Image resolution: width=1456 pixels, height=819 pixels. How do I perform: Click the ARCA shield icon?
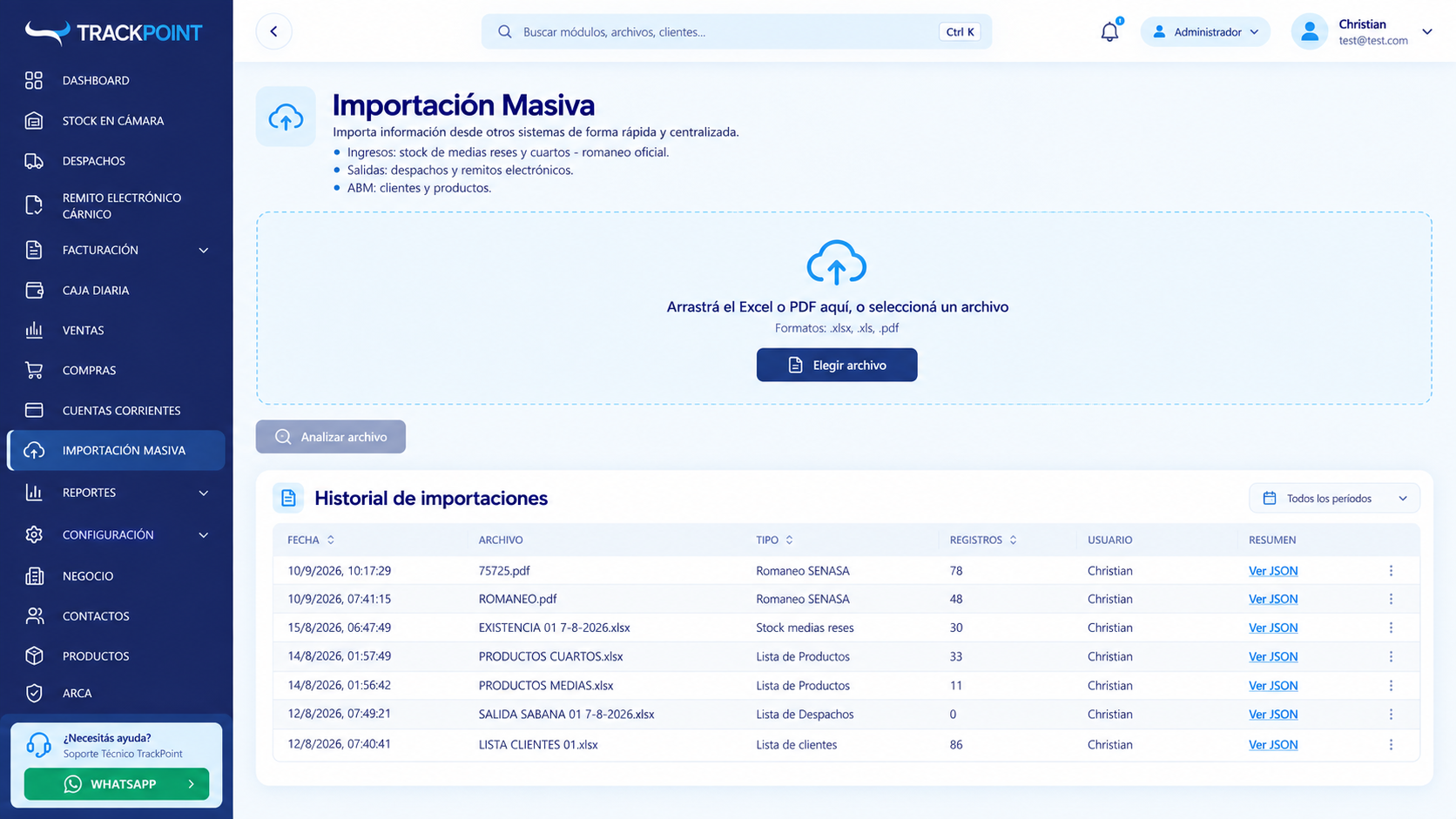(x=34, y=693)
